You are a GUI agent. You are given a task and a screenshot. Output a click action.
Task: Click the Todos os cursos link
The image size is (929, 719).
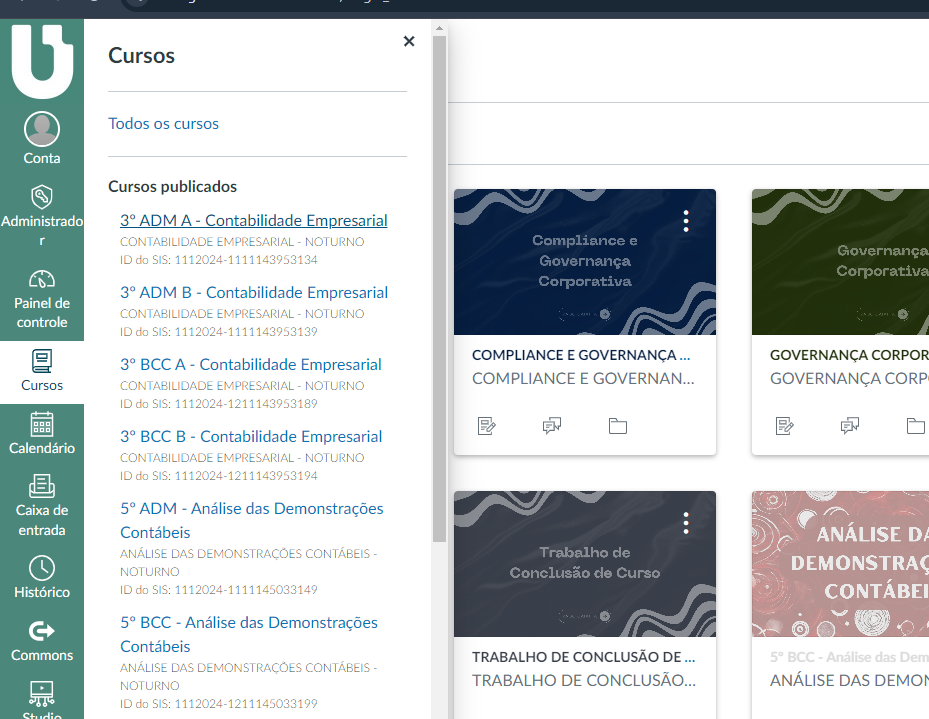tap(163, 124)
